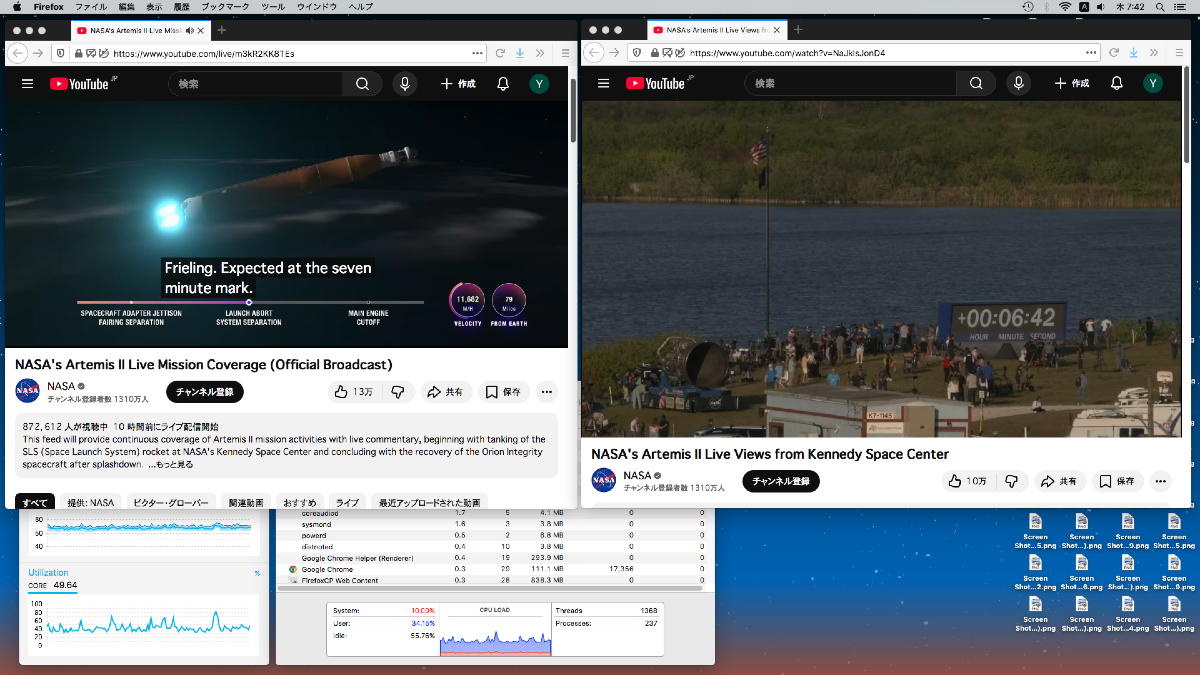Click search magnifier button in left YouTube window
The image size is (1200, 675).
(x=363, y=84)
